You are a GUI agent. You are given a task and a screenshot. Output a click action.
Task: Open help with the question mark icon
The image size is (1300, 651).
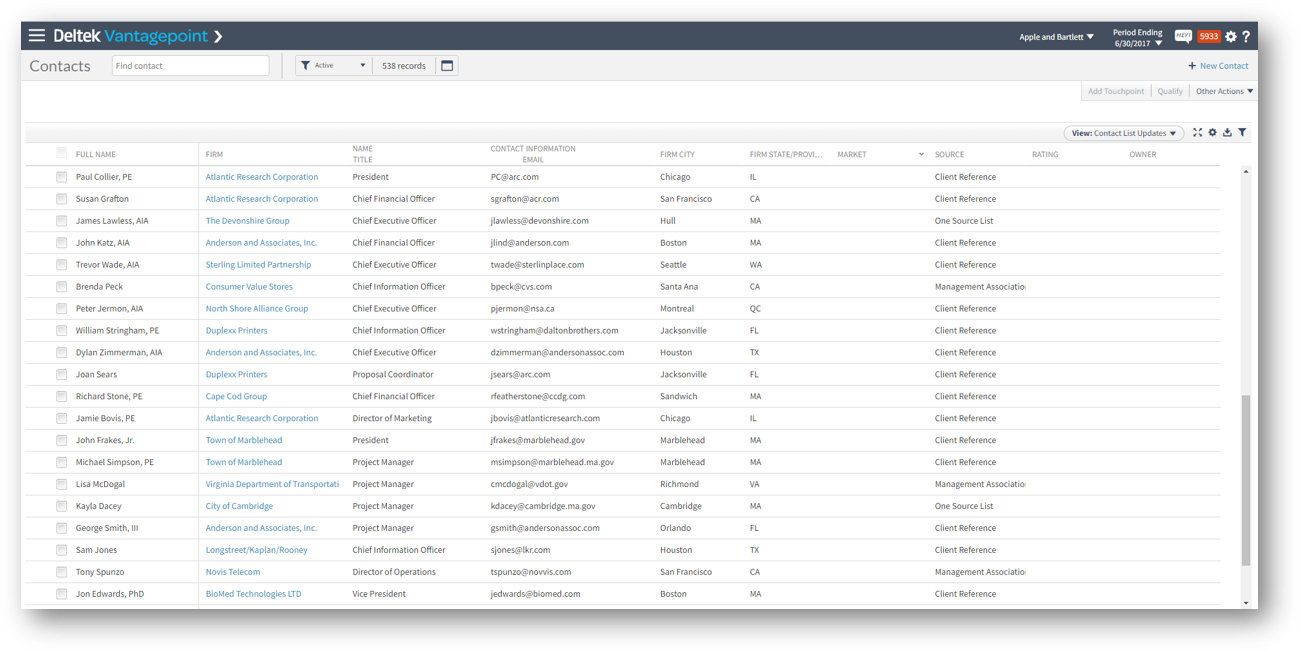1246,34
